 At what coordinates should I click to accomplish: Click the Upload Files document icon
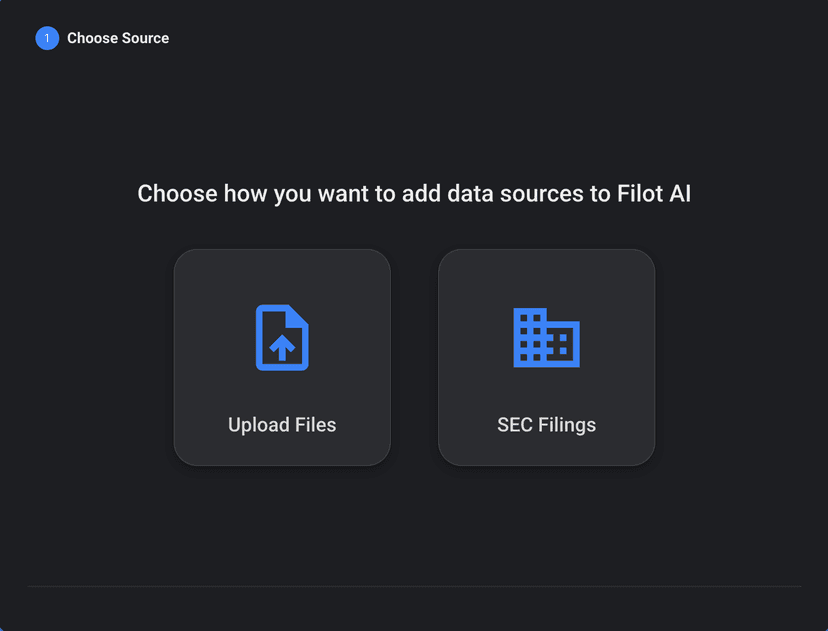pyautogui.click(x=282, y=338)
